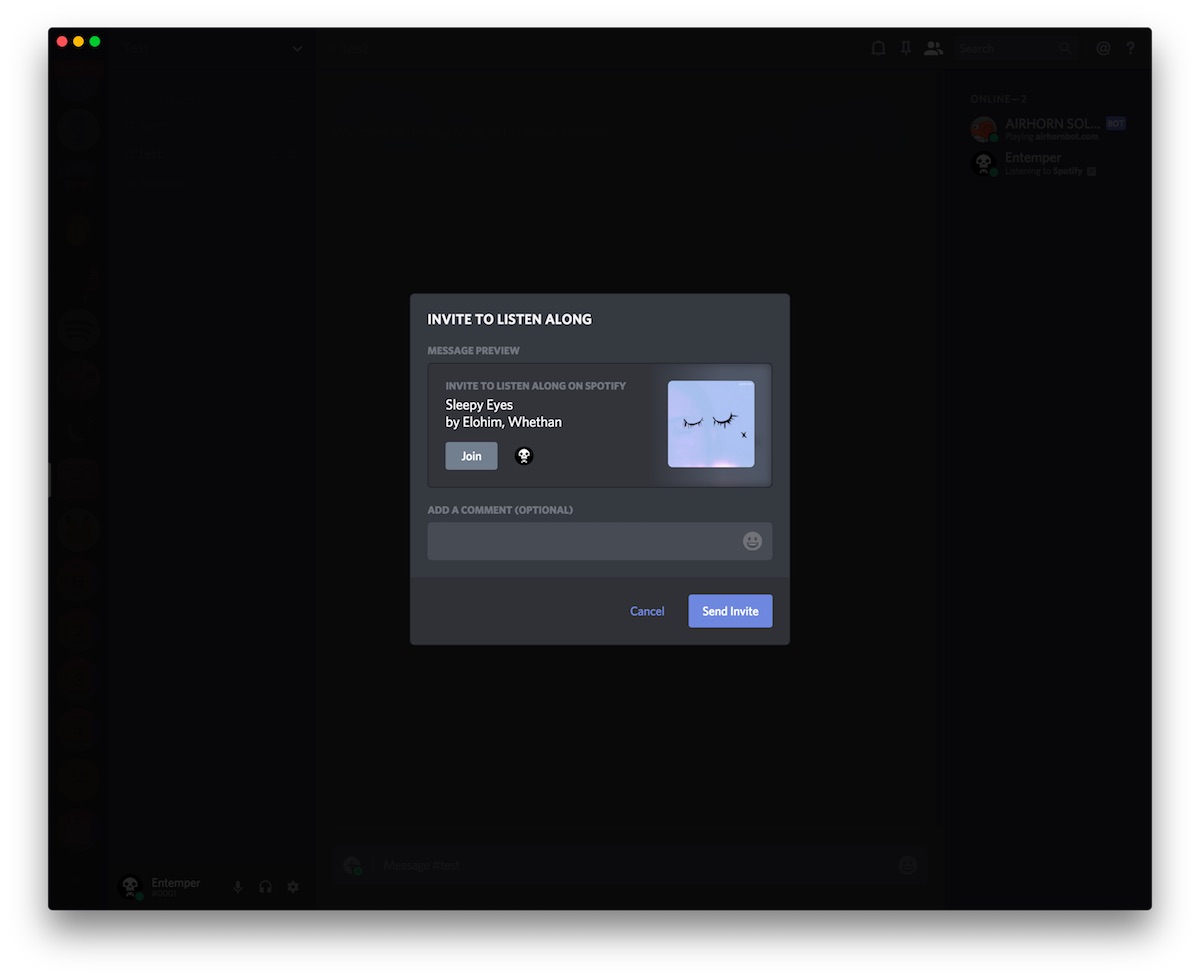This screenshot has width=1200, height=979.
Task: Click the Join button in message preview
Action: tap(471, 456)
